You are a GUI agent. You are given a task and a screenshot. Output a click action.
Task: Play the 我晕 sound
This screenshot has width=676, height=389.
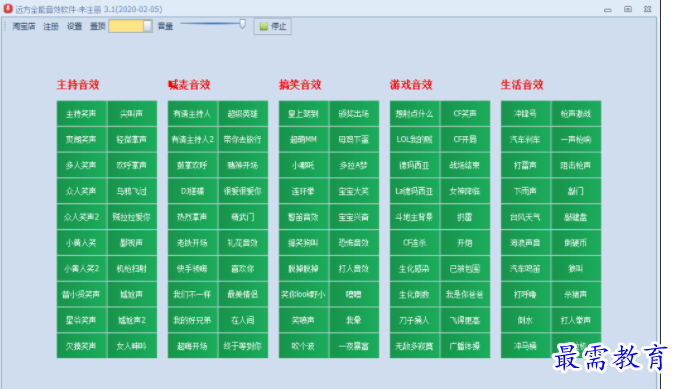[x=354, y=320]
